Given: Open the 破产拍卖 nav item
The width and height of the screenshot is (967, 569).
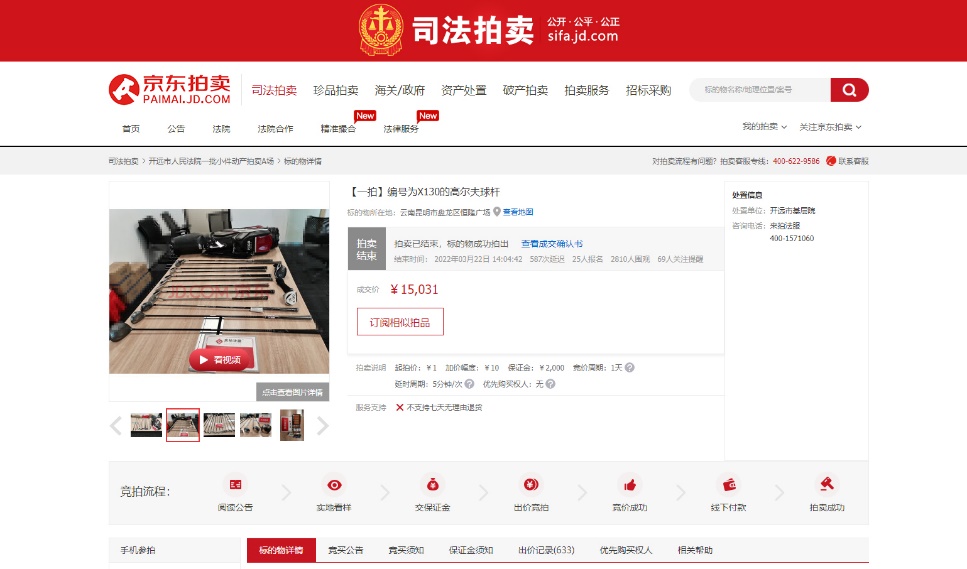Looking at the screenshot, I should click(x=525, y=90).
